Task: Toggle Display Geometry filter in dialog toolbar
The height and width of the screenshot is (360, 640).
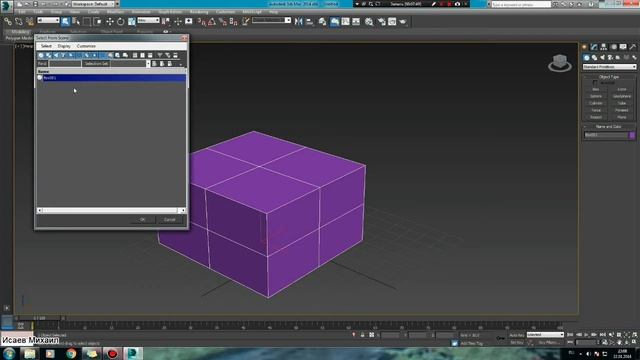Action: (41, 55)
